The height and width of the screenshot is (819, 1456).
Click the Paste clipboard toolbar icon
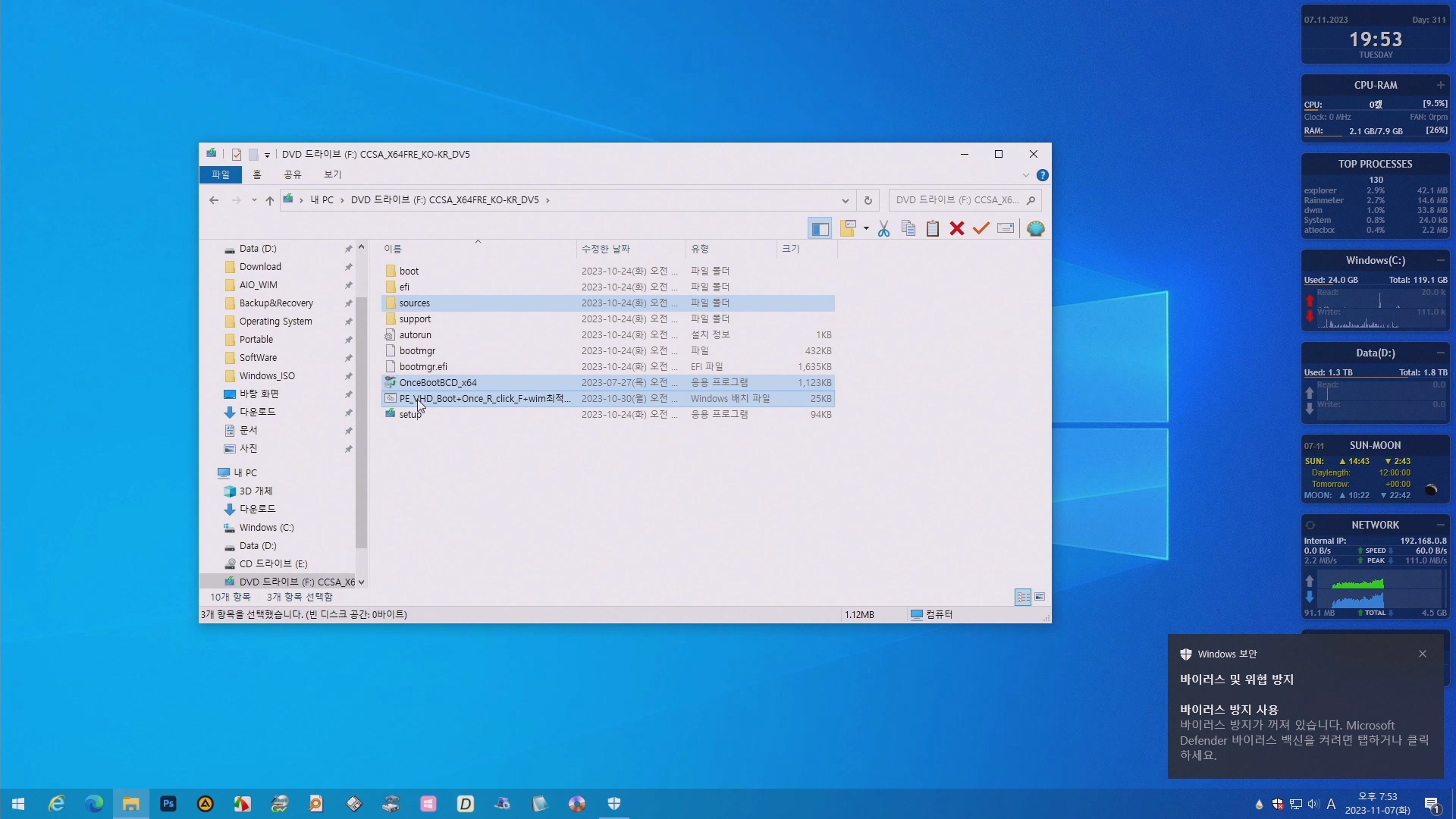point(933,229)
